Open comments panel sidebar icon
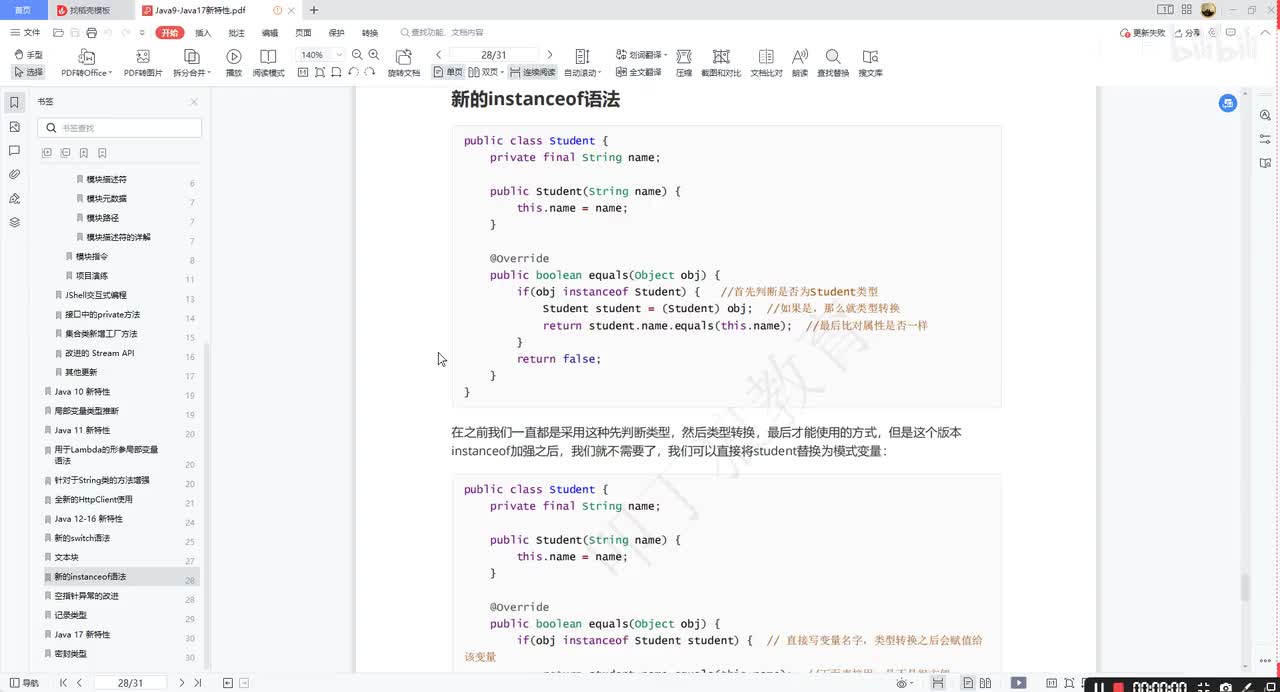 click(x=14, y=151)
